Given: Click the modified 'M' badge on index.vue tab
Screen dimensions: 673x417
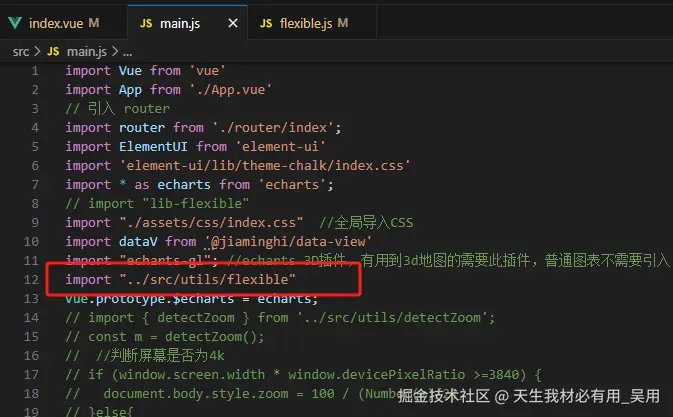Looking at the screenshot, I should [94, 23].
